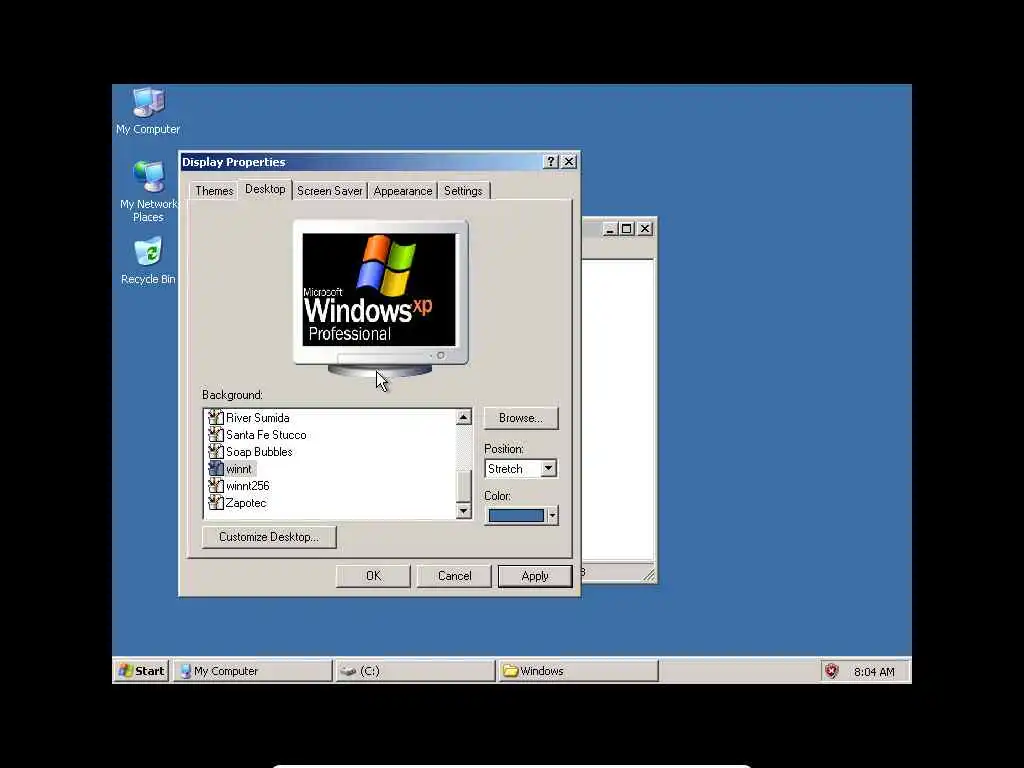This screenshot has width=1024, height=768.
Task: Select the Recycle Bin desktop icon
Action: coord(148,261)
